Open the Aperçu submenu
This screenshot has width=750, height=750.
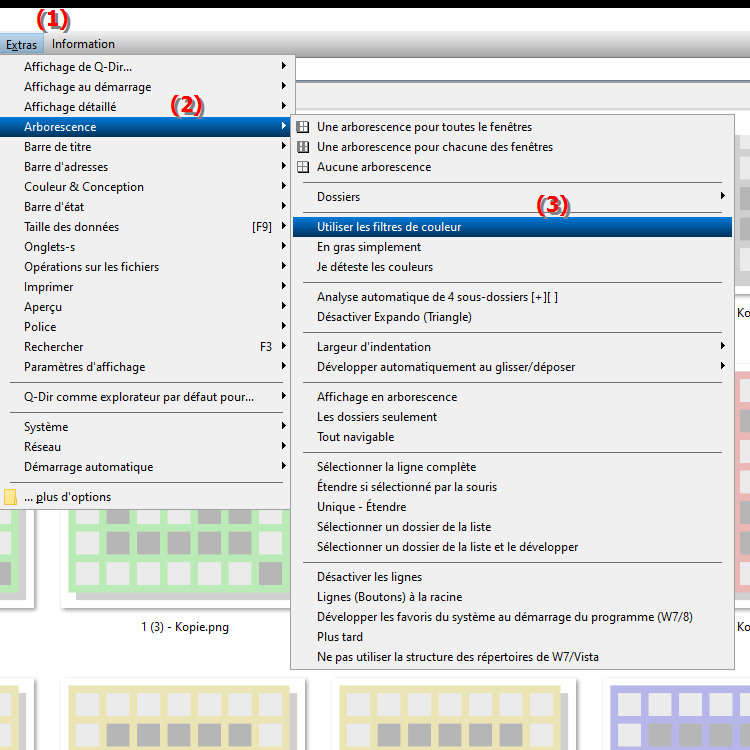point(145,307)
